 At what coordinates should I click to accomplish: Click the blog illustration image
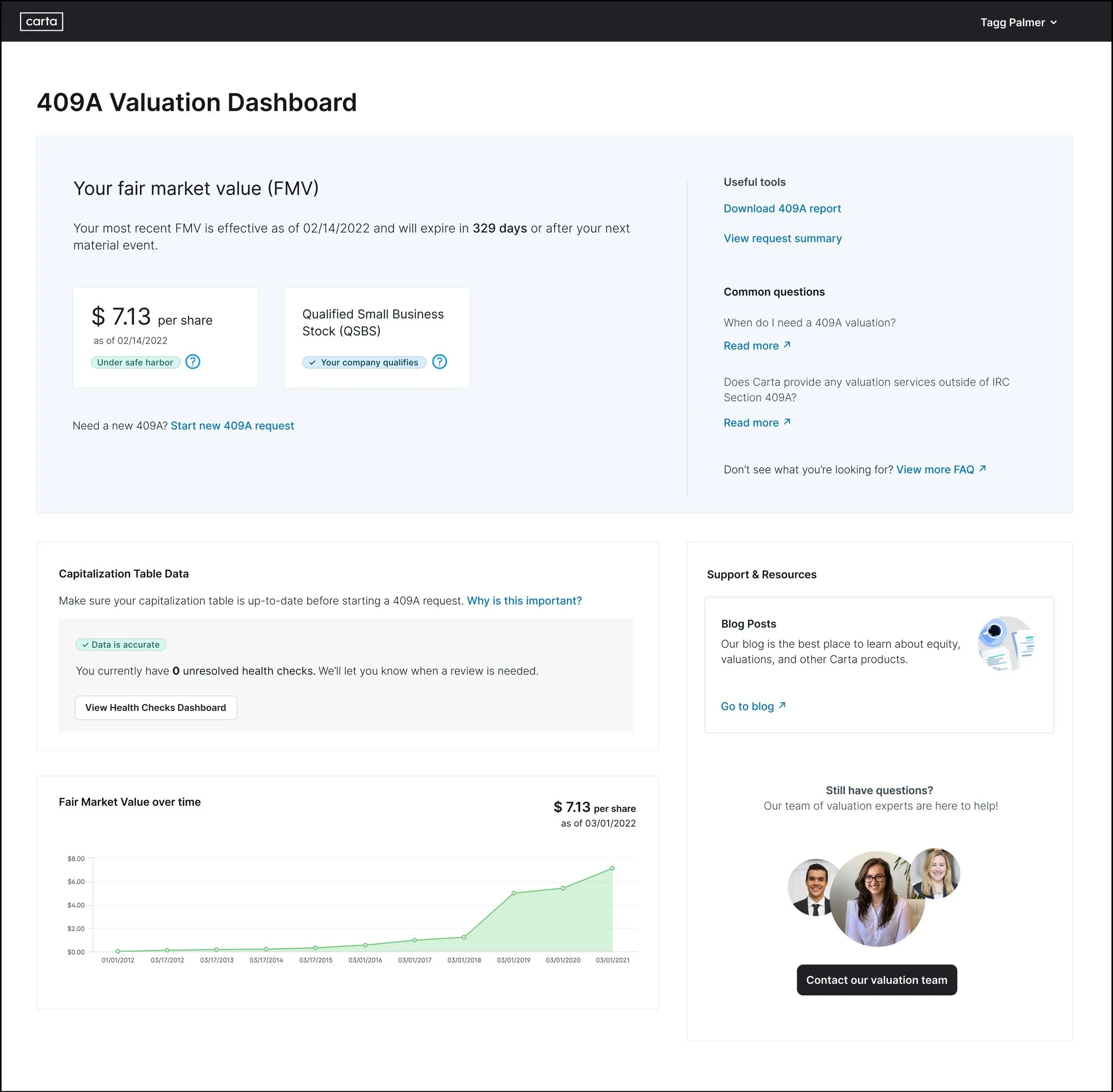point(1006,644)
